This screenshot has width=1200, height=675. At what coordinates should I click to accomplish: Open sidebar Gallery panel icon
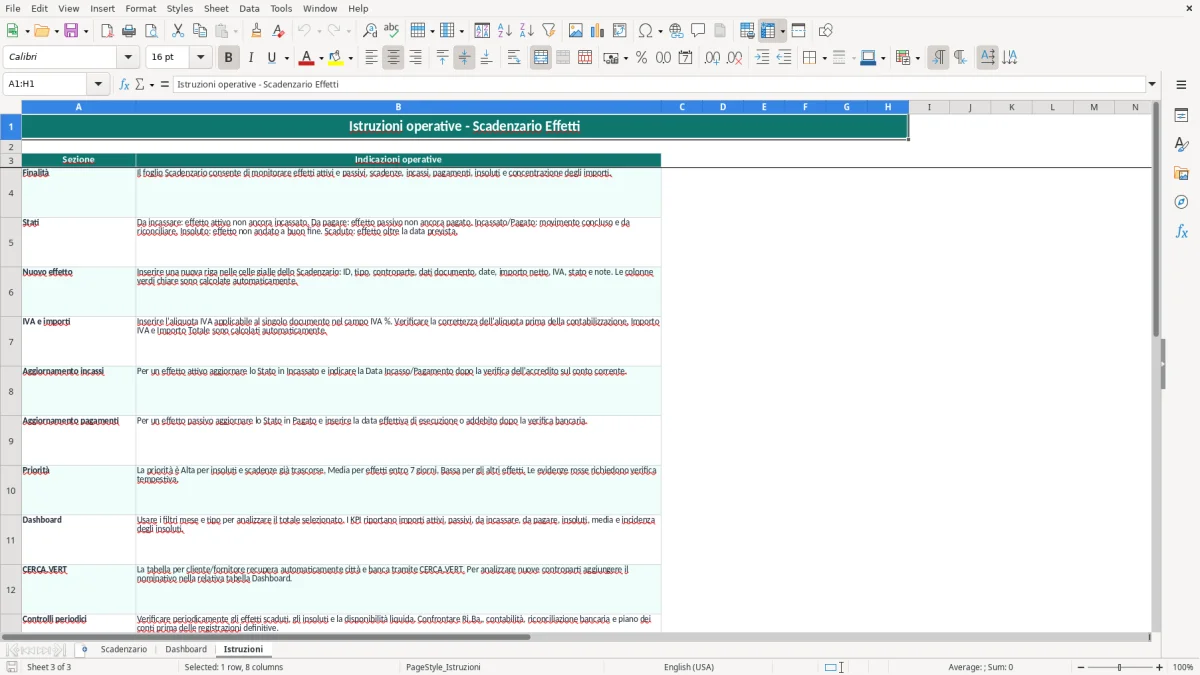tap(1181, 174)
